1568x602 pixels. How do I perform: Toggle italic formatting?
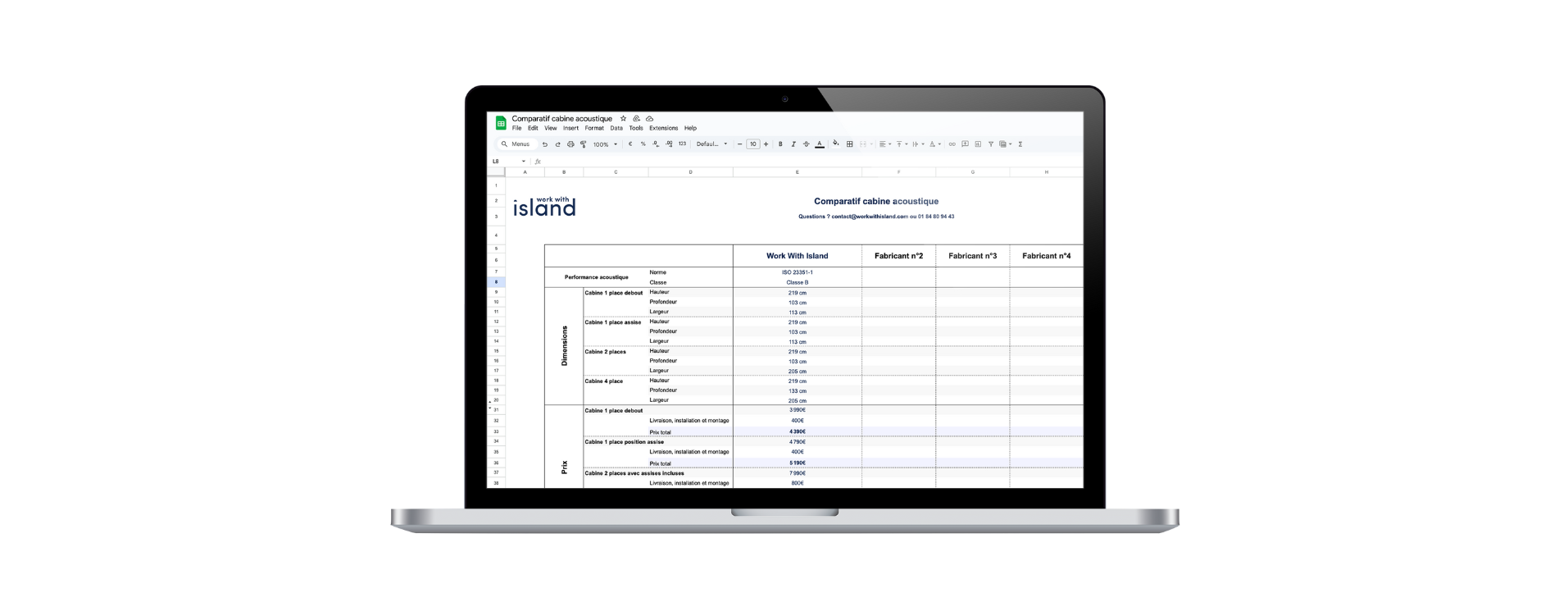coord(793,144)
